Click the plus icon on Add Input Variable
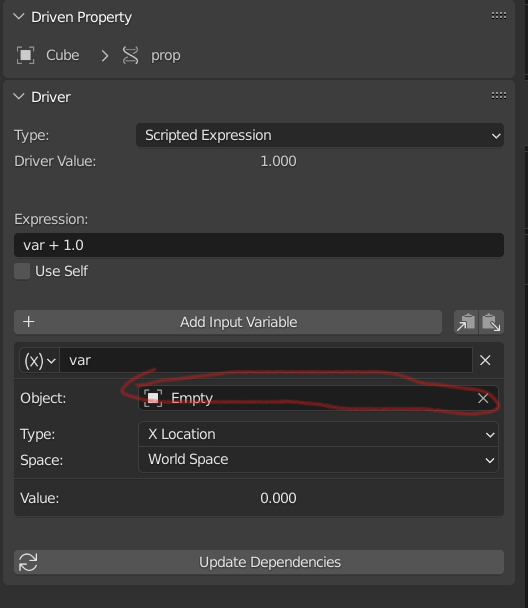The height and width of the screenshot is (608, 528). tap(29, 321)
